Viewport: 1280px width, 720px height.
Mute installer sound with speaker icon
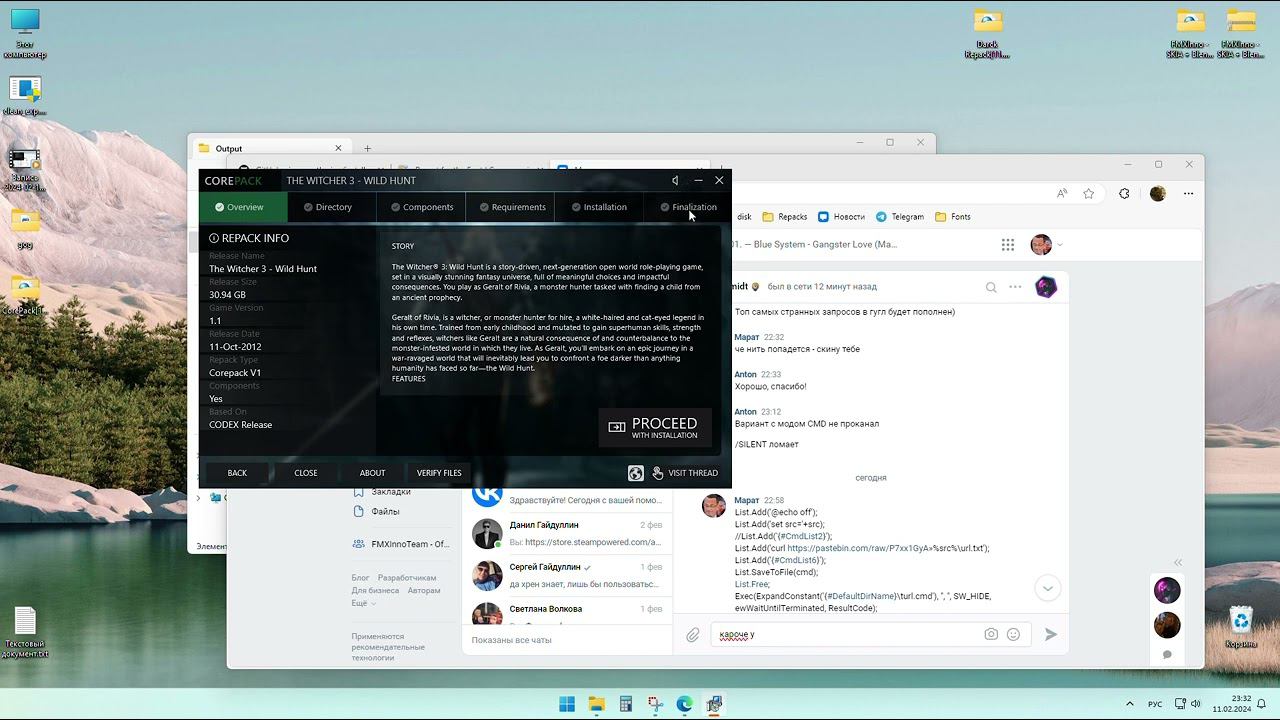coord(675,180)
